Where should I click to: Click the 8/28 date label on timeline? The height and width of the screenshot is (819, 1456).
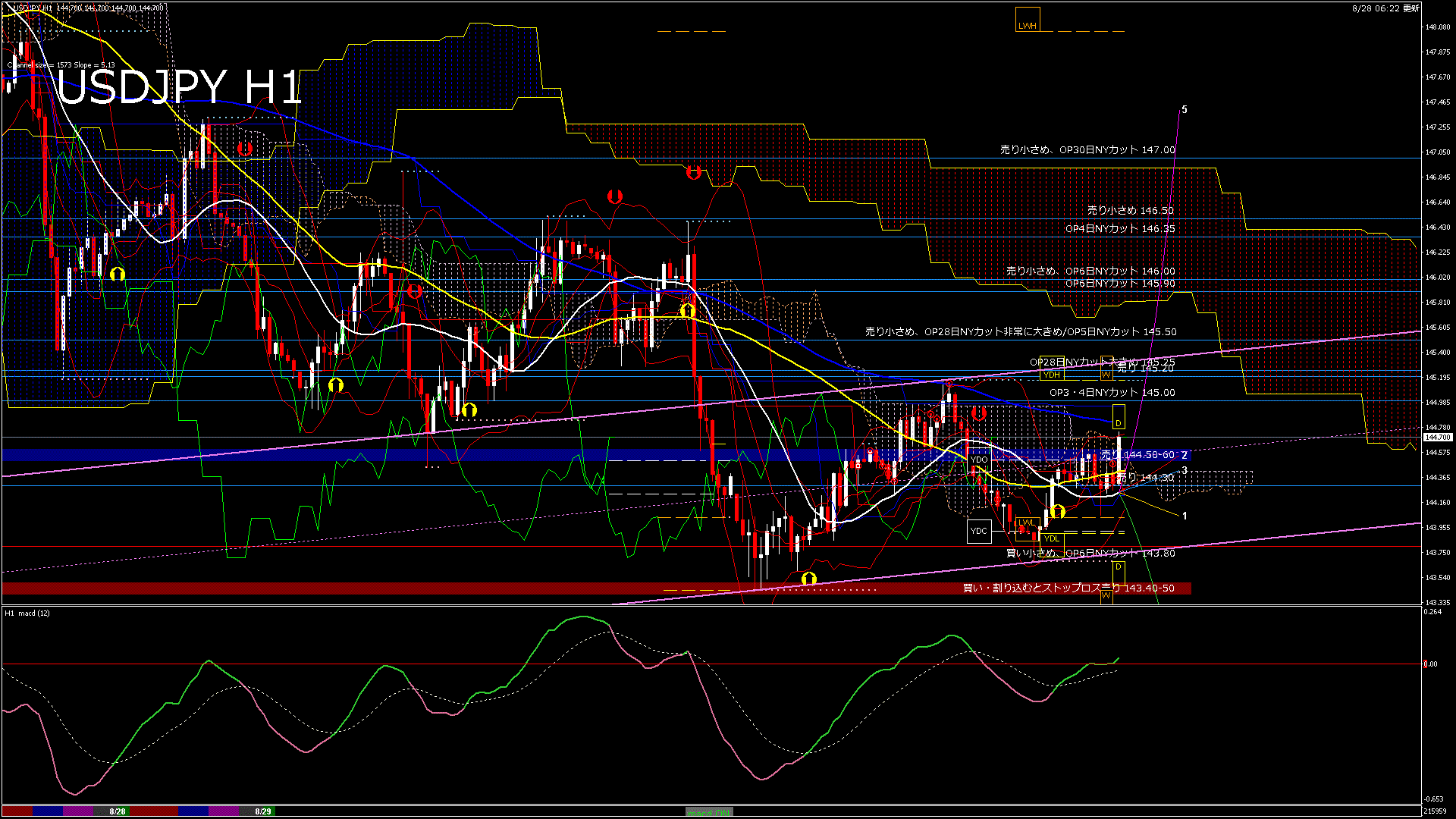tap(117, 811)
